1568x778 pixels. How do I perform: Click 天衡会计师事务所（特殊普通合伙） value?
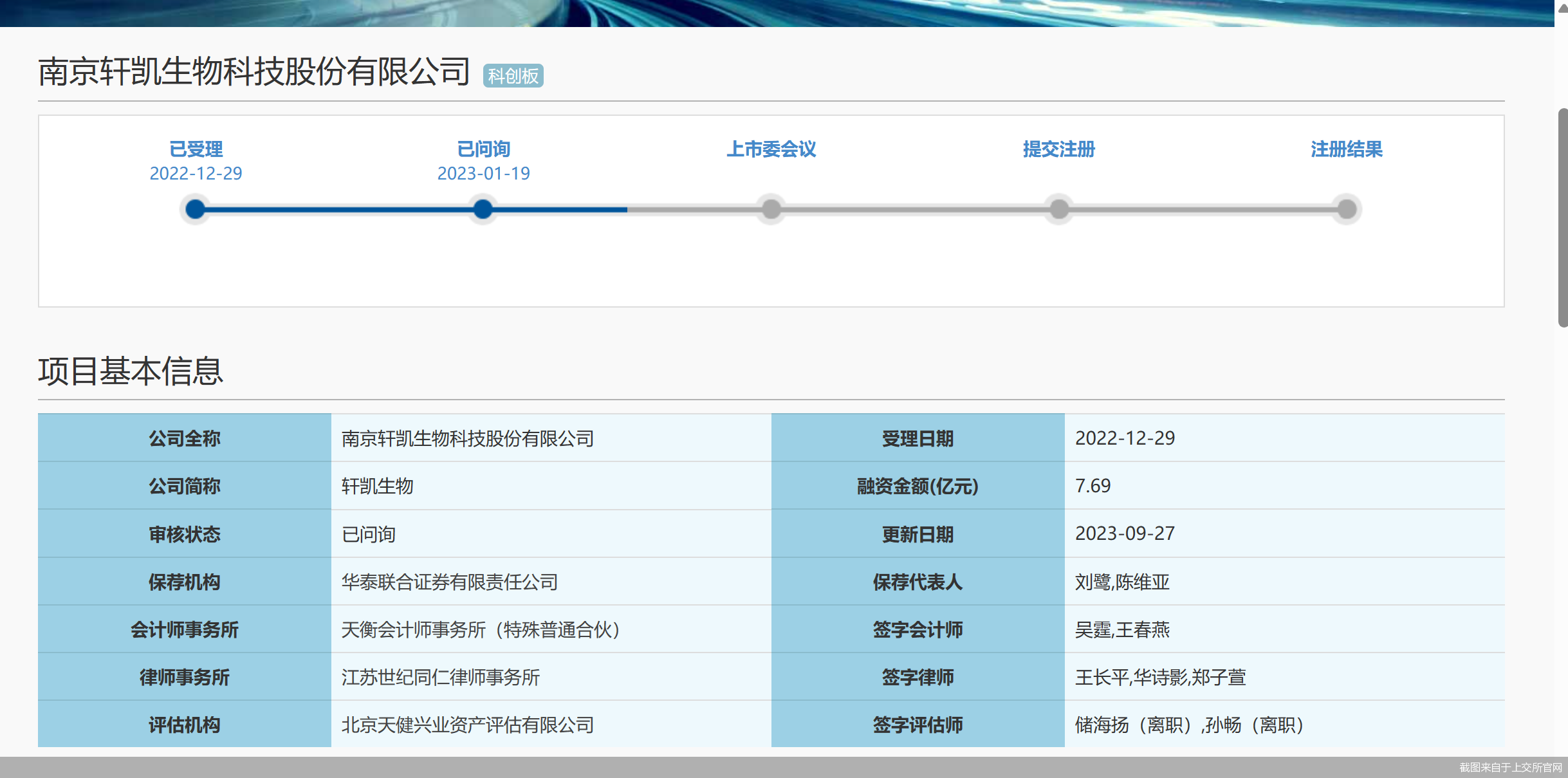pos(481,629)
